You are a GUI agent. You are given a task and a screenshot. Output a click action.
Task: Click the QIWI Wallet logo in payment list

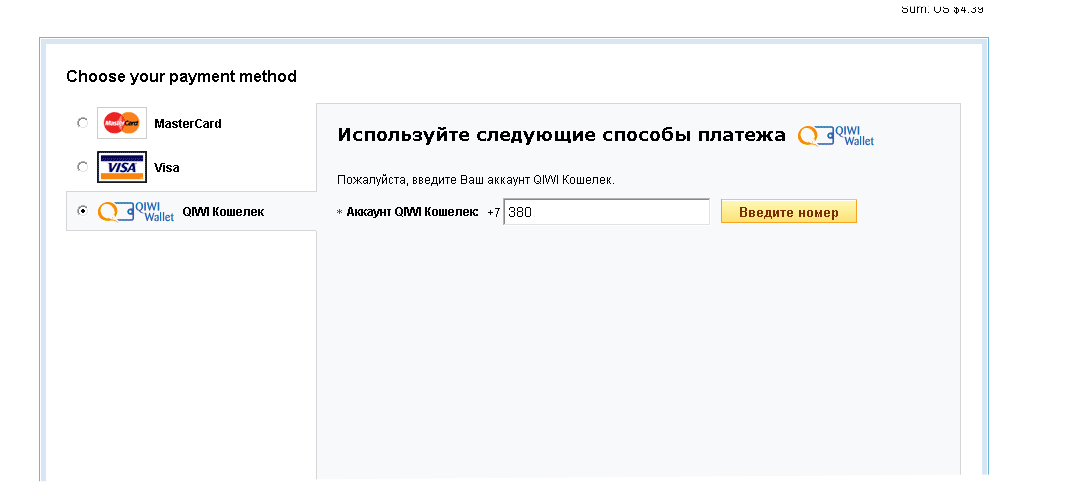pos(136,211)
